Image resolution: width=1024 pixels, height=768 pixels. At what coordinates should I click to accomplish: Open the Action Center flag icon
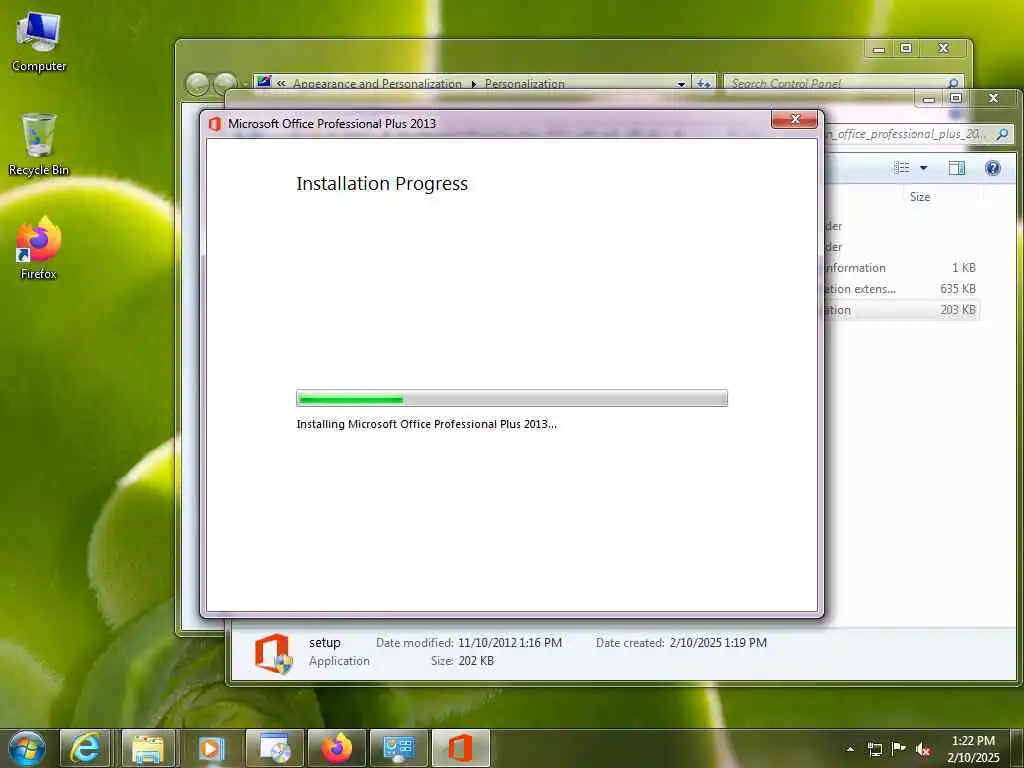tap(899, 748)
